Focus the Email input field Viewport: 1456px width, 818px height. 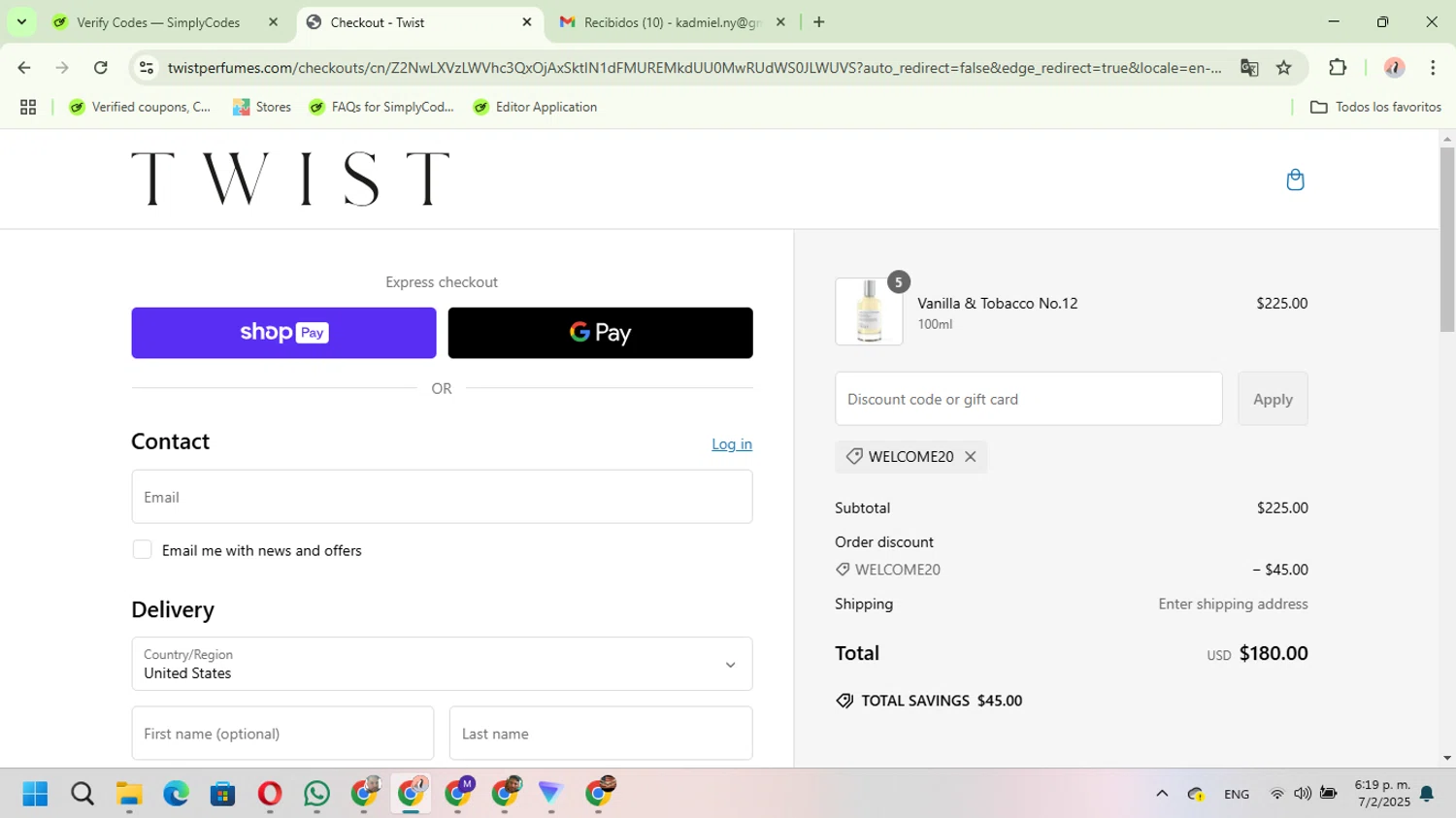442,497
